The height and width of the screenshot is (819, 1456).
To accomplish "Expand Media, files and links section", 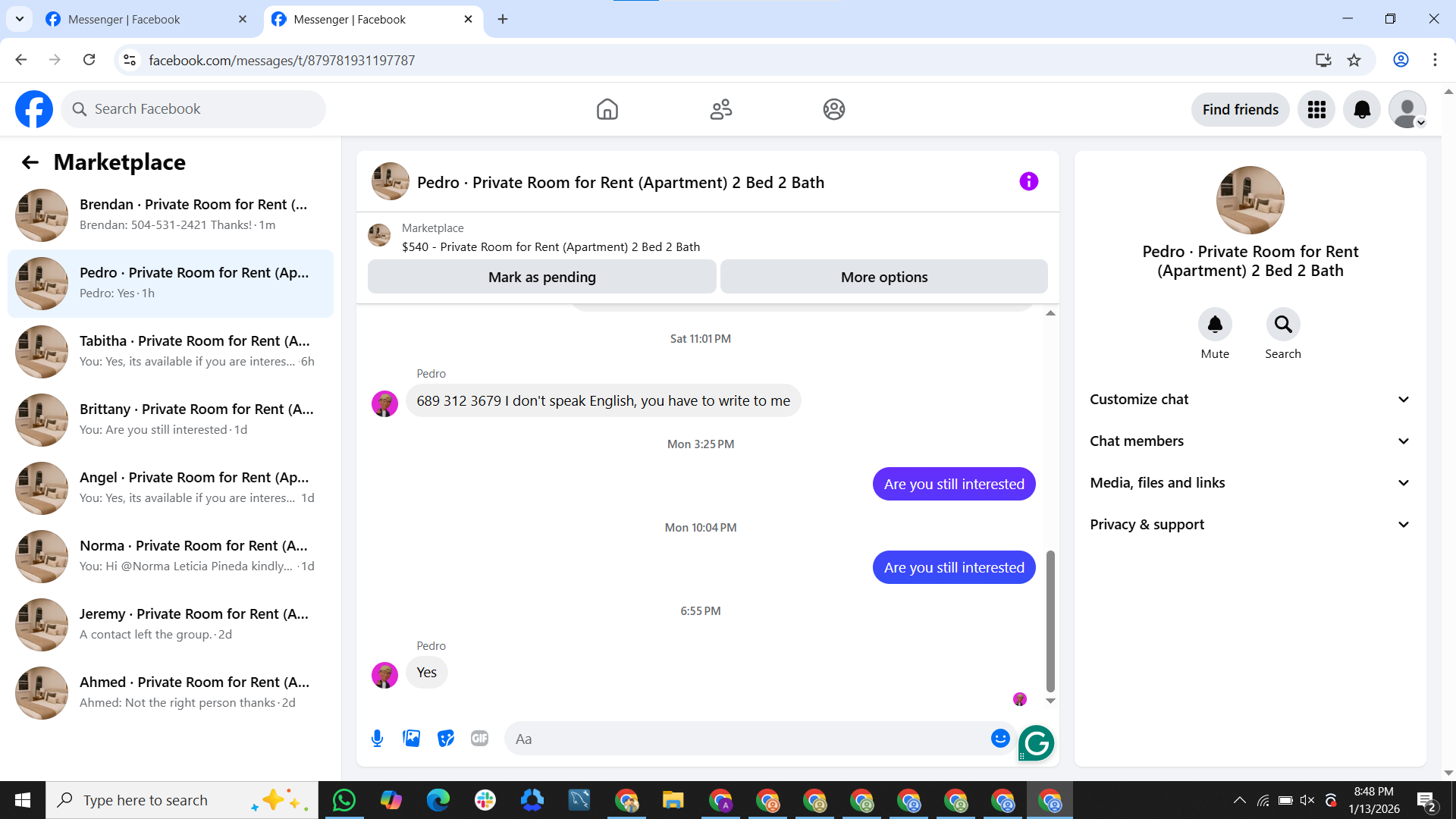I will [x=1250, y=483].
